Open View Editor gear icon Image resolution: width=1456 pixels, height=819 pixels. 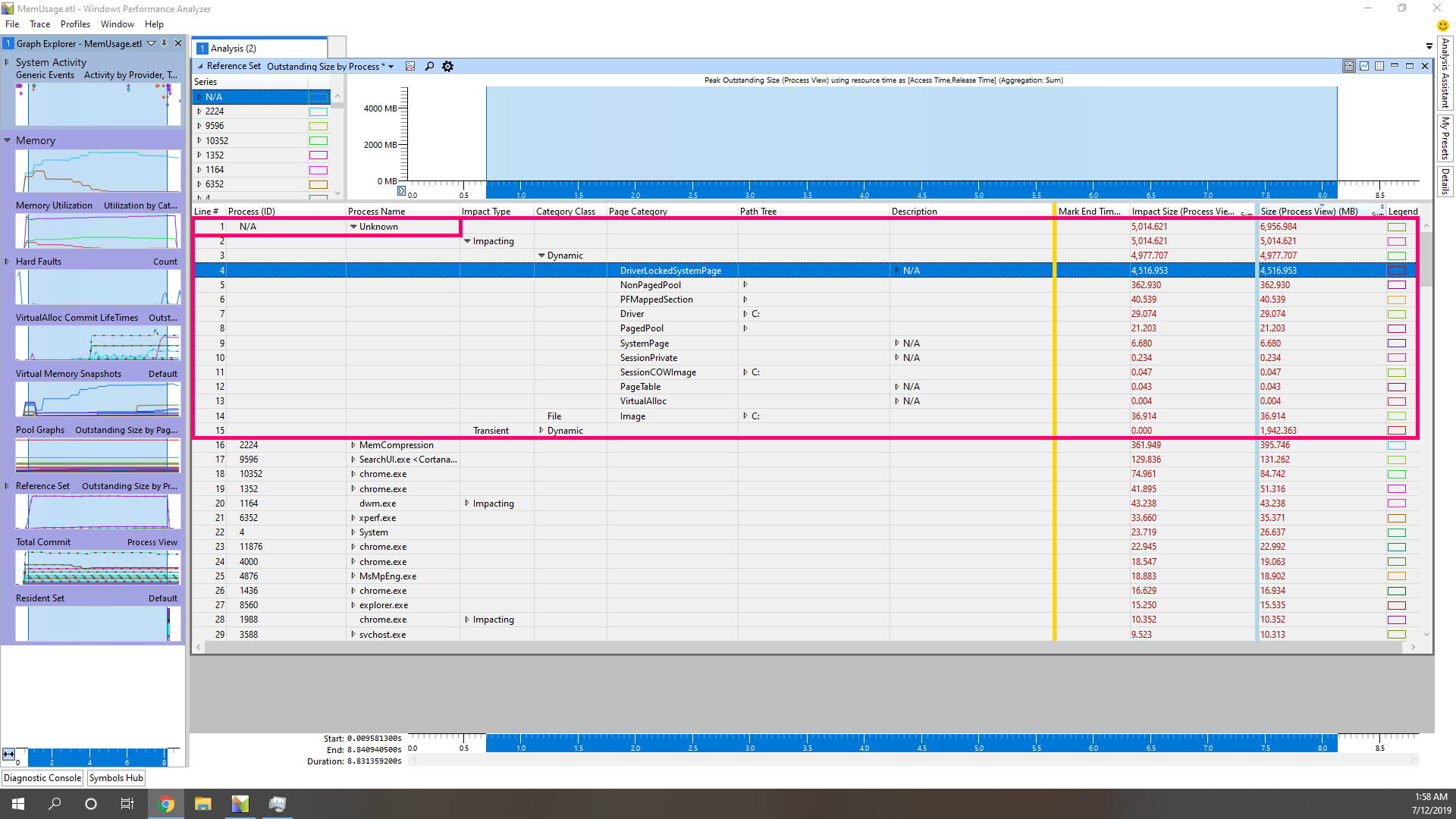(447, 67)
